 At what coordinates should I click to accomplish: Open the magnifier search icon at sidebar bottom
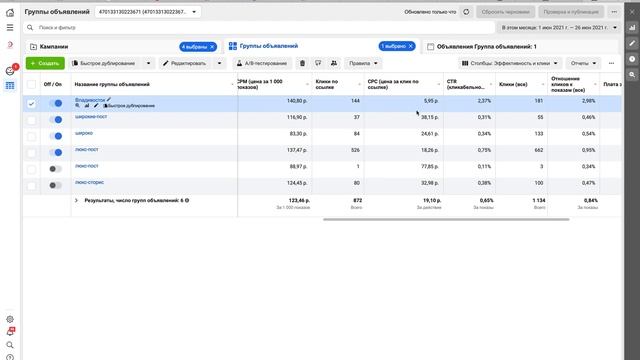point(10,345)
